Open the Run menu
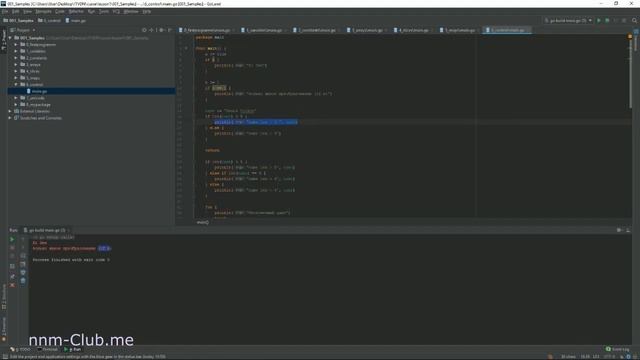Viewport: 640px width, 360px height. [91, 11]
